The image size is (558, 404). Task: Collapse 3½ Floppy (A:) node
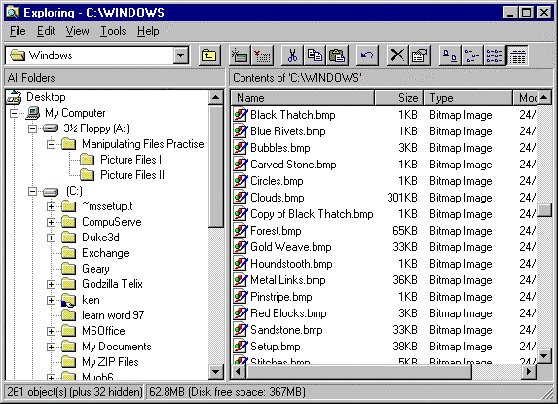32,128
